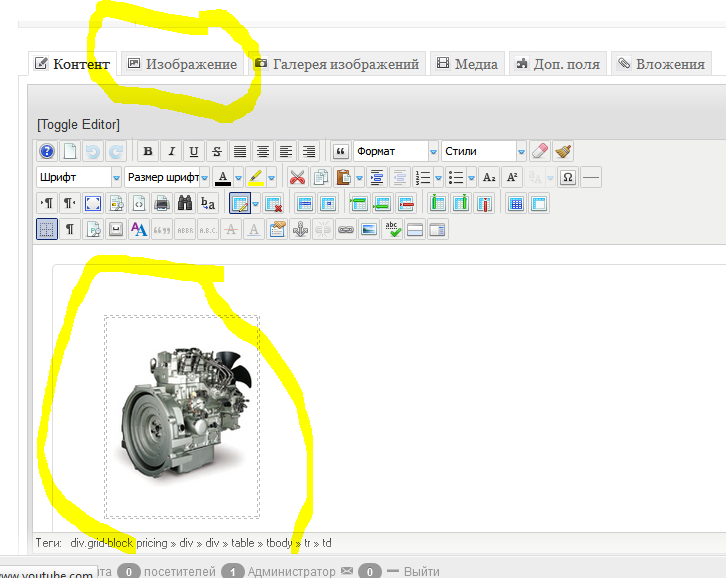The width and height of the screenshot is (726, 578).
Task: Set right-to-left text direction
Action: click(70, 203)
